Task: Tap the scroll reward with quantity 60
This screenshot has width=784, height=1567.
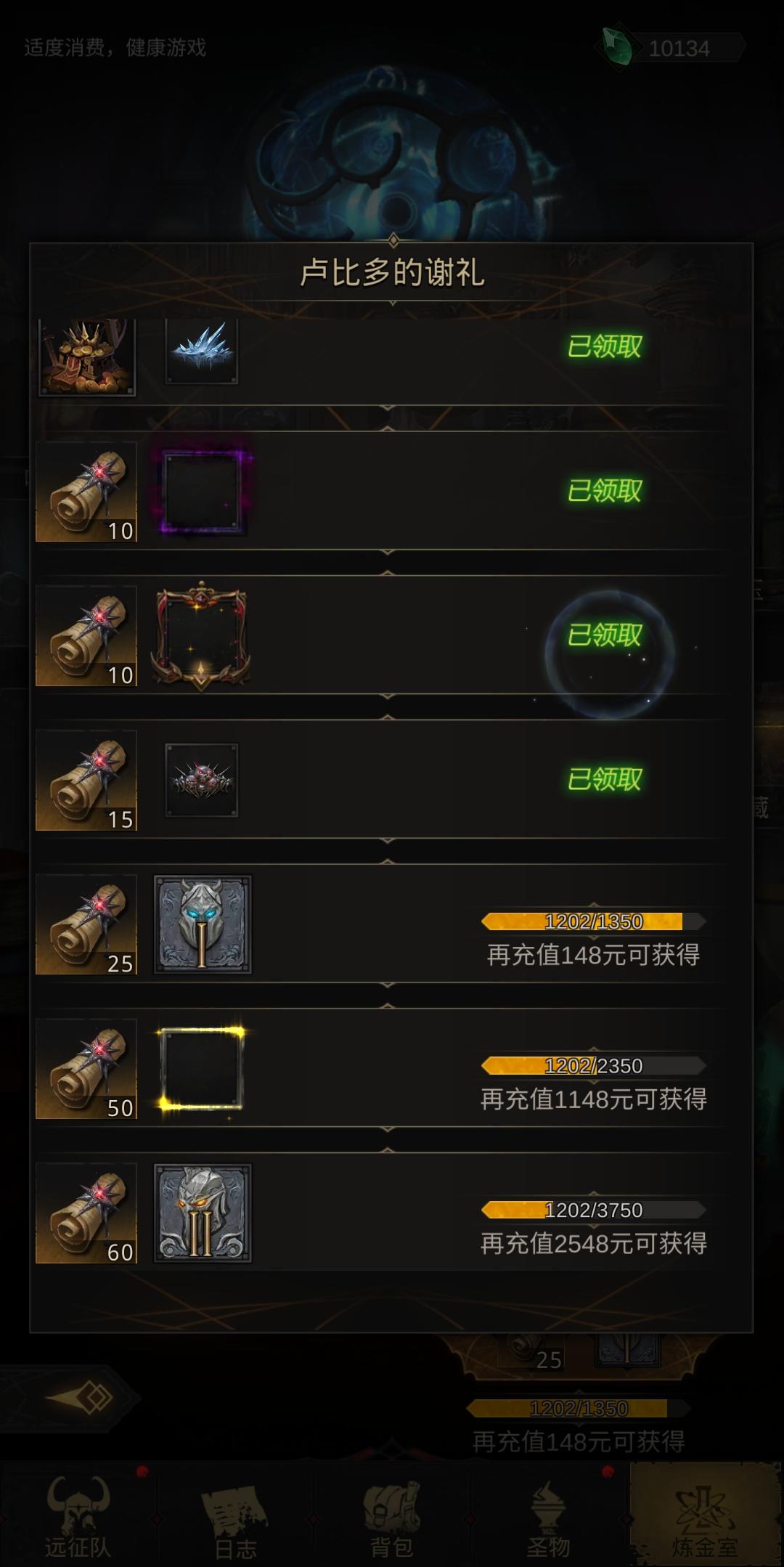Action: [x=86, y=1213]
